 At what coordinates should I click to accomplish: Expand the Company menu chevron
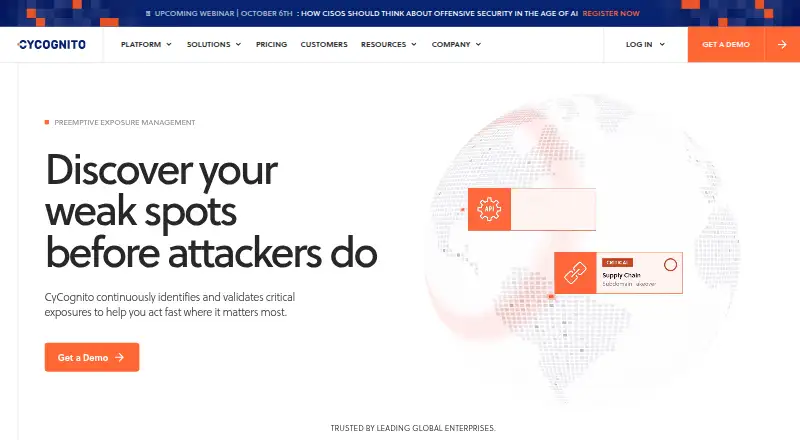coord(478,44)
